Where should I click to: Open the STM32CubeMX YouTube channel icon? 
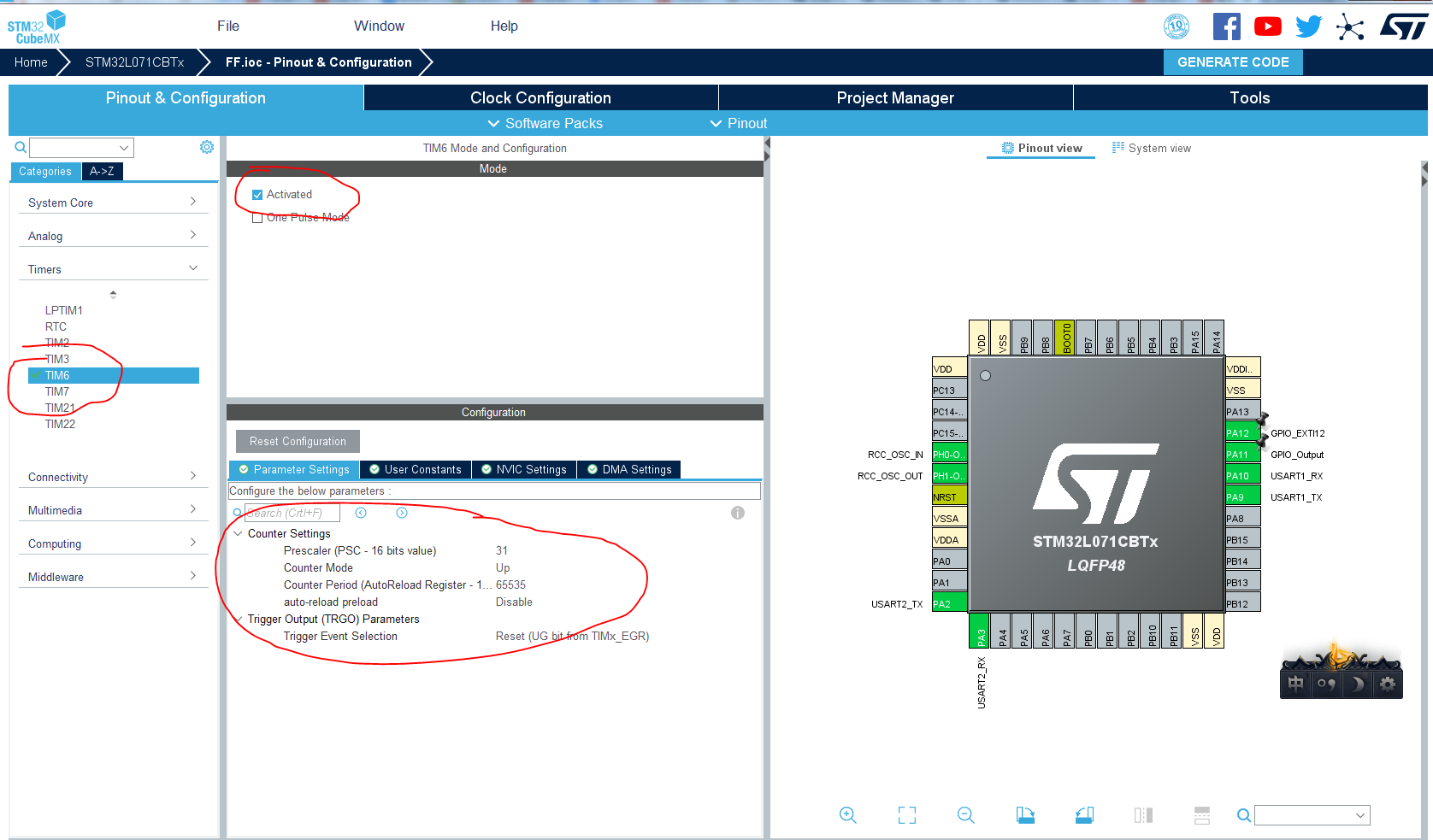pyautogui.click(x=1267, y=26)
